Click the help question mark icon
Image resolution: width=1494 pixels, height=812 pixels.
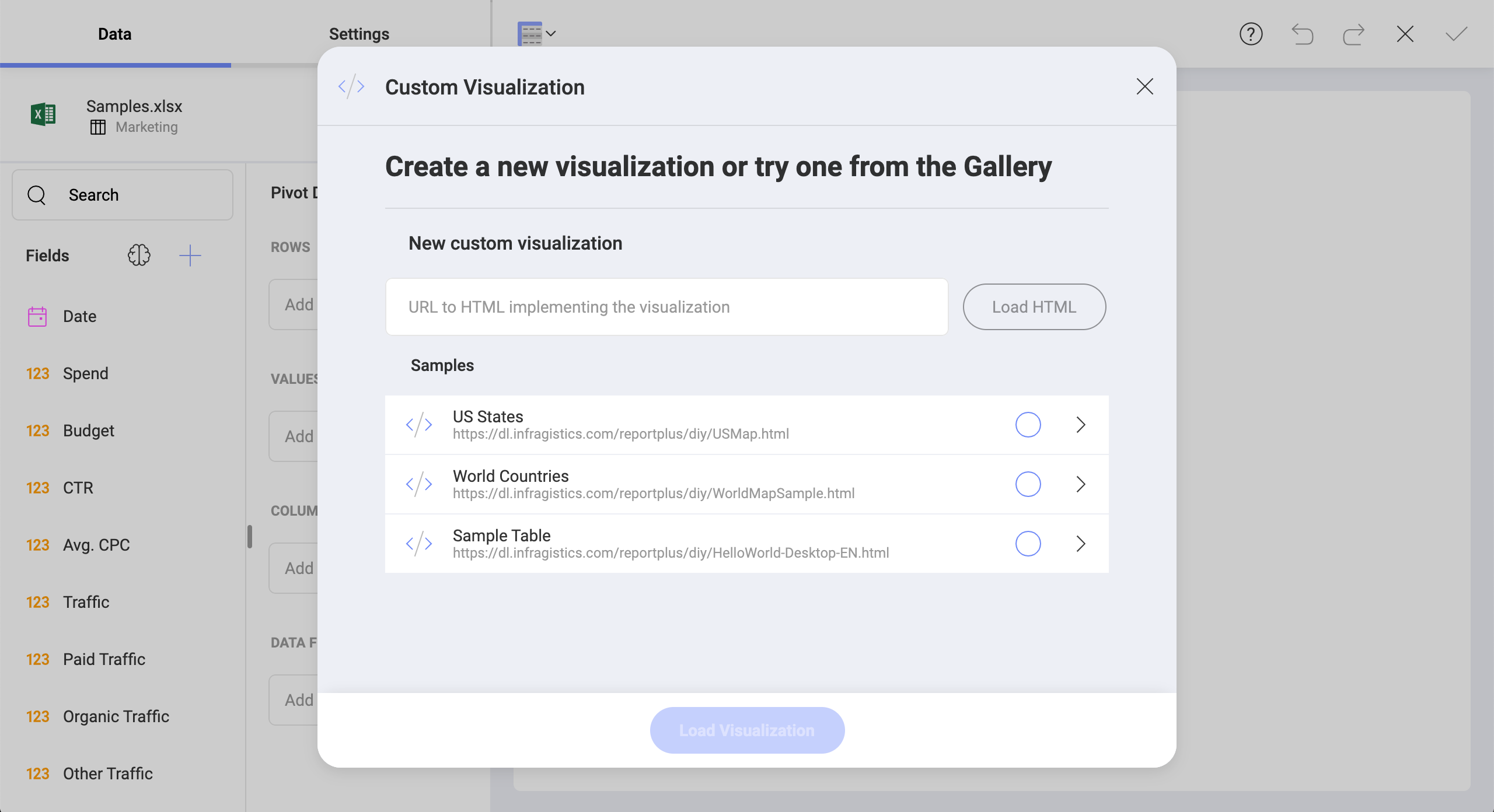[x=1251, y=34]
